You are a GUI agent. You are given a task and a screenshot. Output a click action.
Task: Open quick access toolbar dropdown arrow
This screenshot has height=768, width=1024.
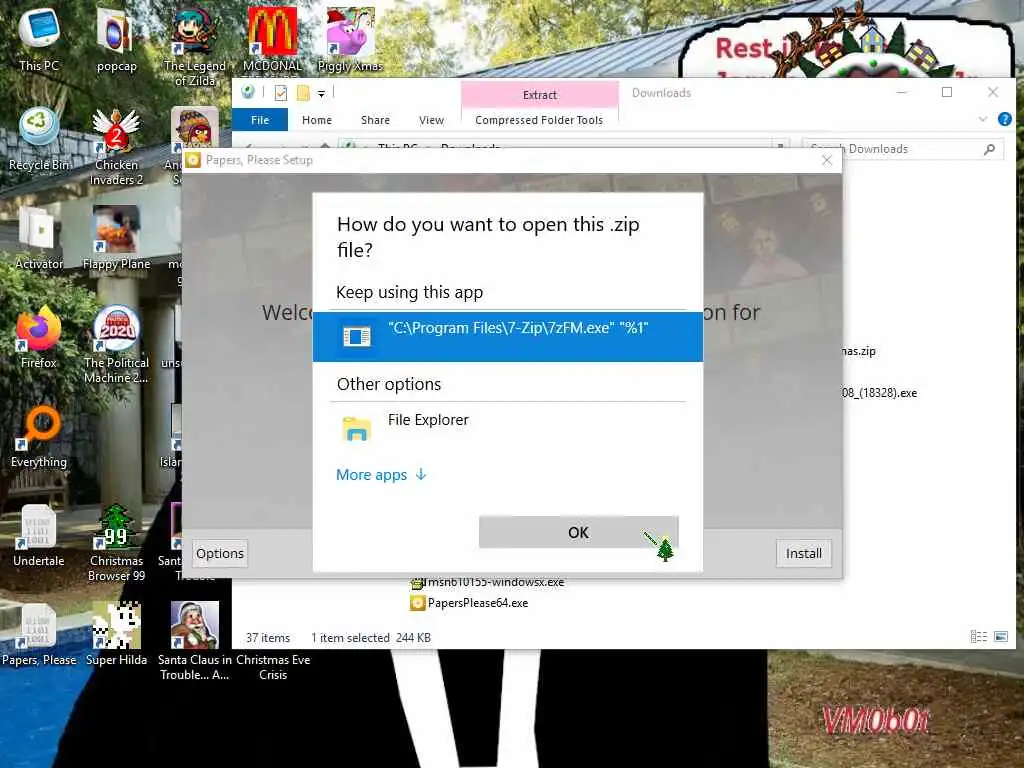pos(321,93)
